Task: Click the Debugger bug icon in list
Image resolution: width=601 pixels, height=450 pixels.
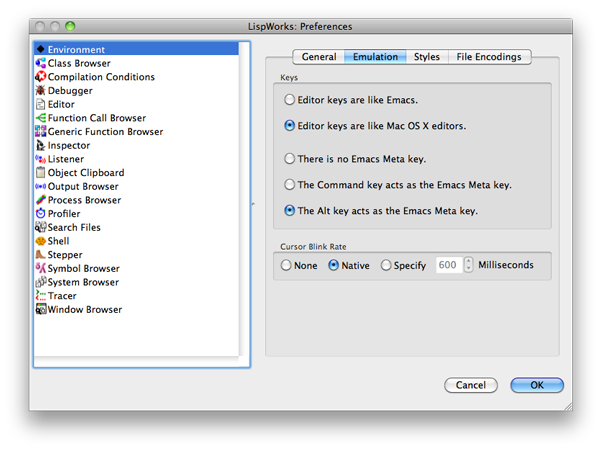Action: (41, 91)
